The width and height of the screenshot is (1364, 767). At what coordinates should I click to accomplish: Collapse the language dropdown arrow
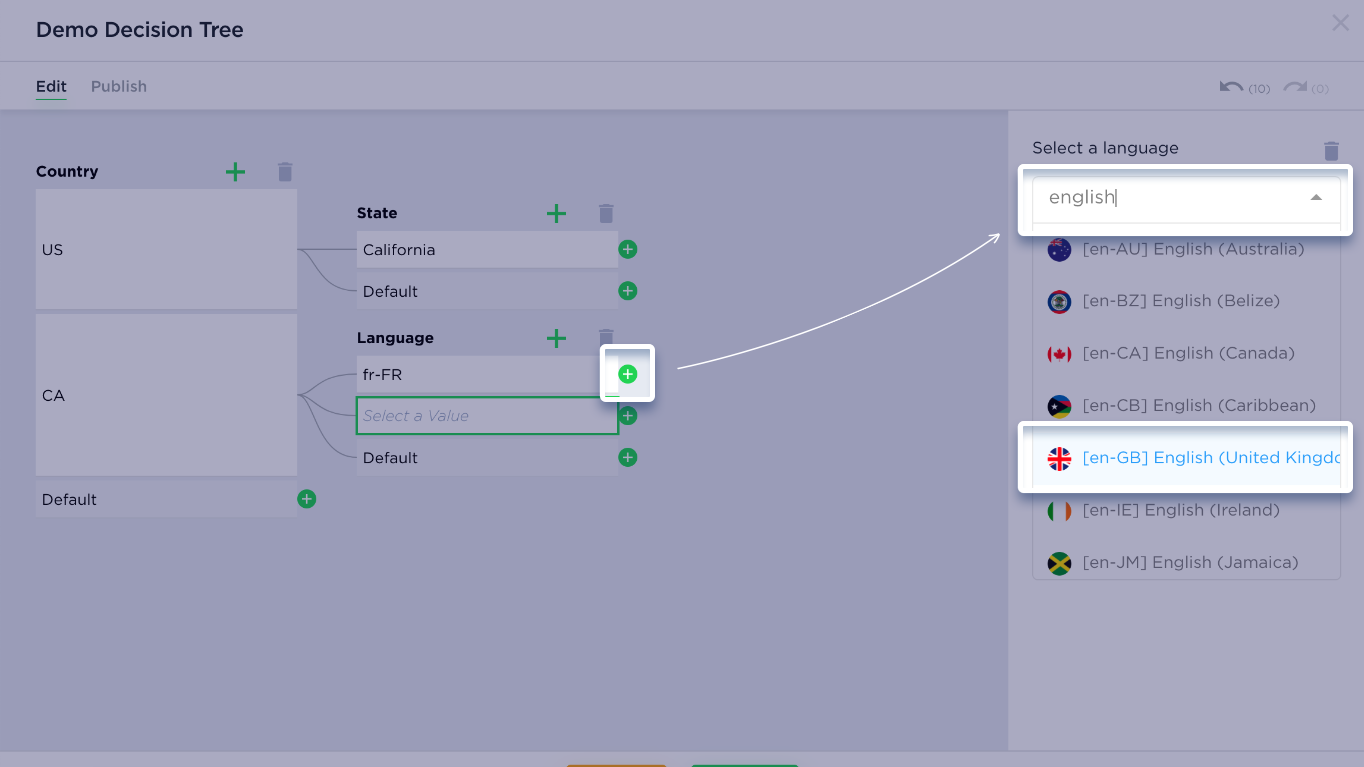pos(1316,198)
